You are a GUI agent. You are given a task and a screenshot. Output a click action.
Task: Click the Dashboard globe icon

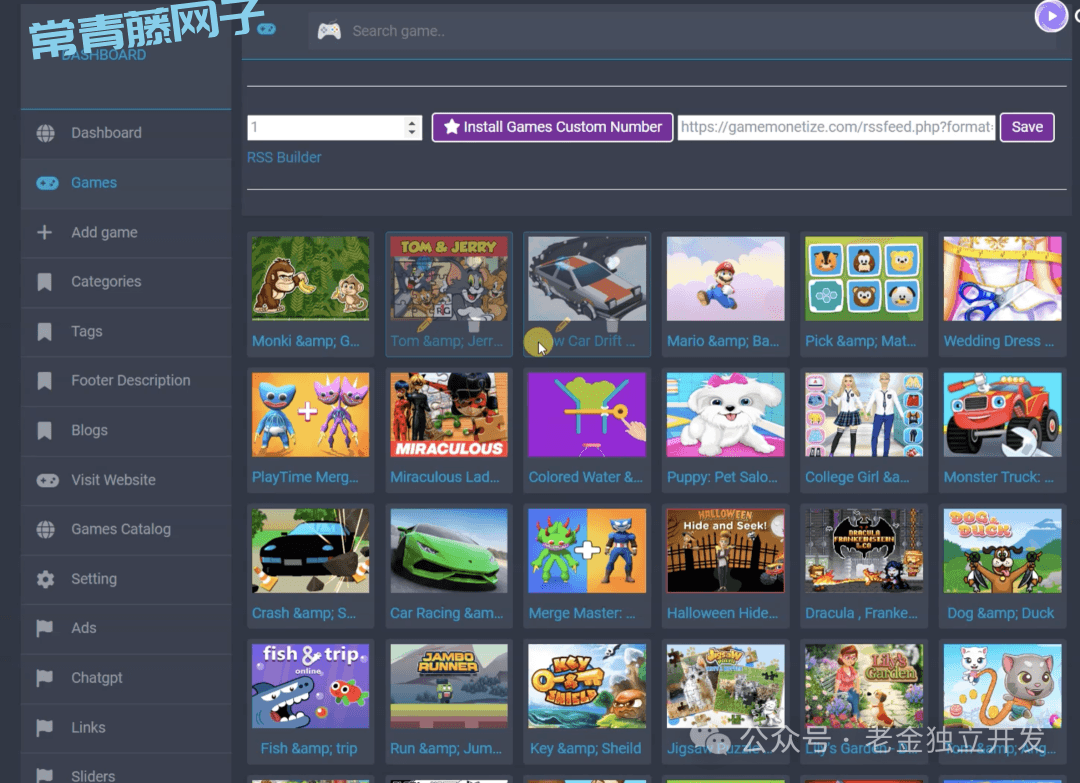pos(45,133)
